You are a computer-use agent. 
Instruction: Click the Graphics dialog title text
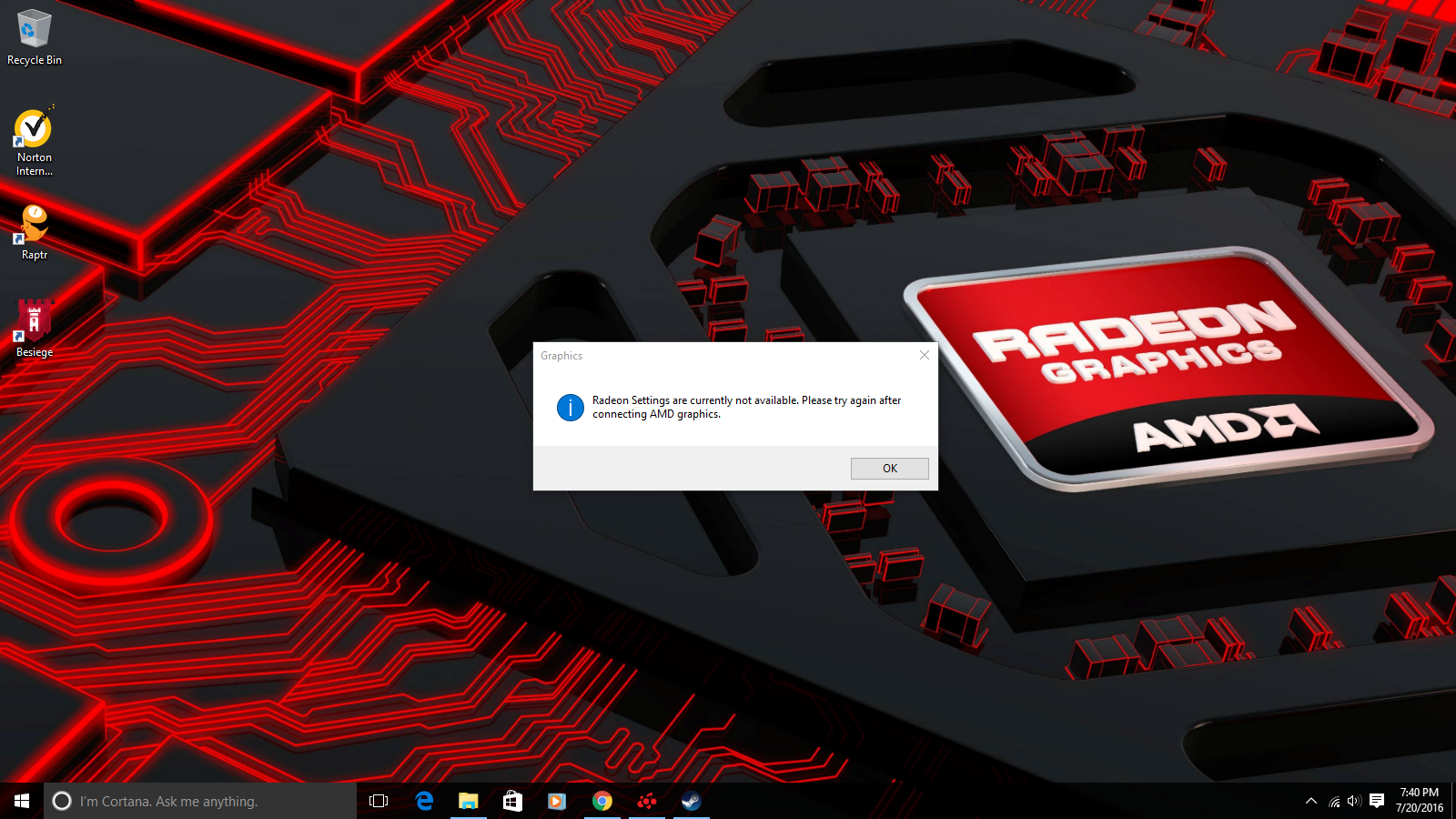click(561, 356)
